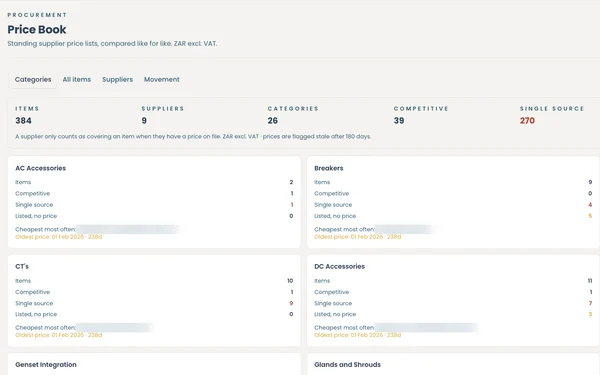Click Listed, no price in CT's card
600x375 pixels.
(x=154, y=314)
